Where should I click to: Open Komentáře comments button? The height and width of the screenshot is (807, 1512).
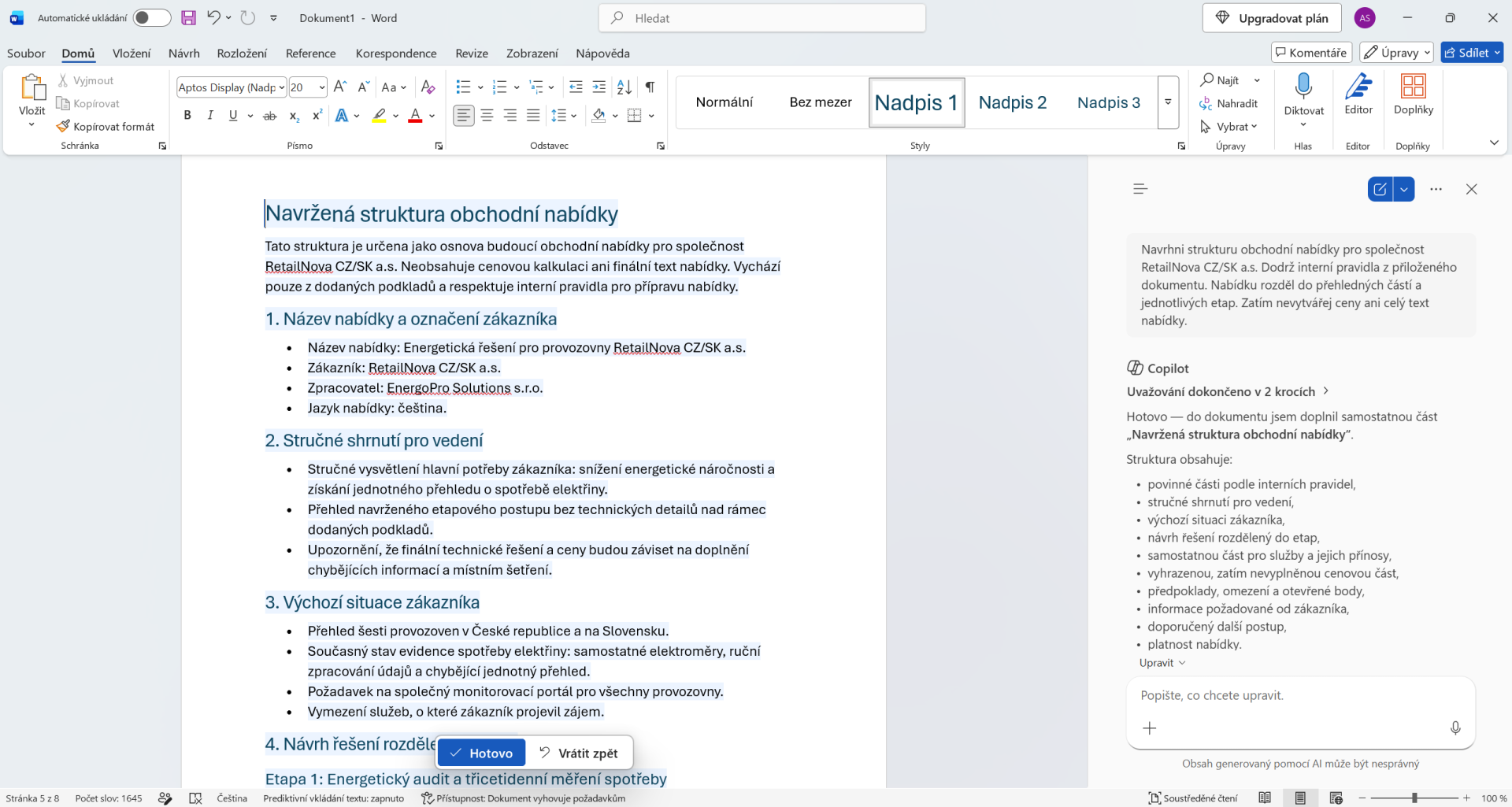1311,53
